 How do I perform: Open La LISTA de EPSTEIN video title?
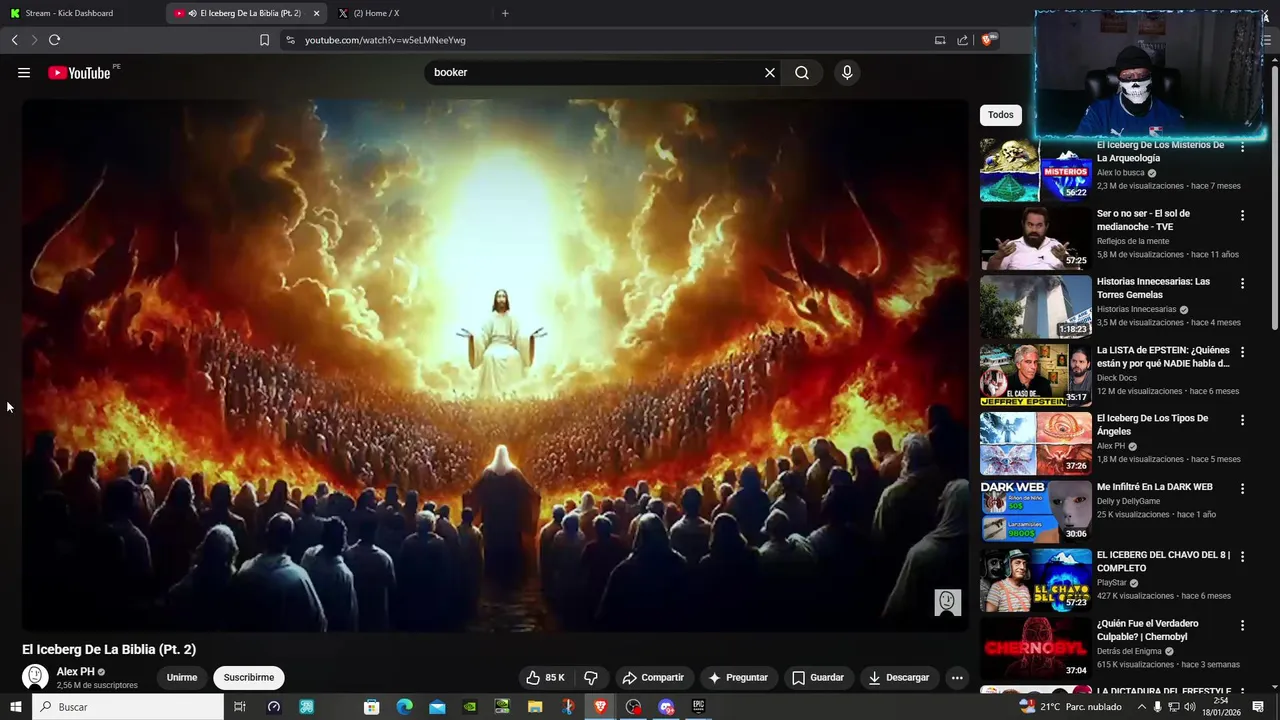[x=1163, y=357]
